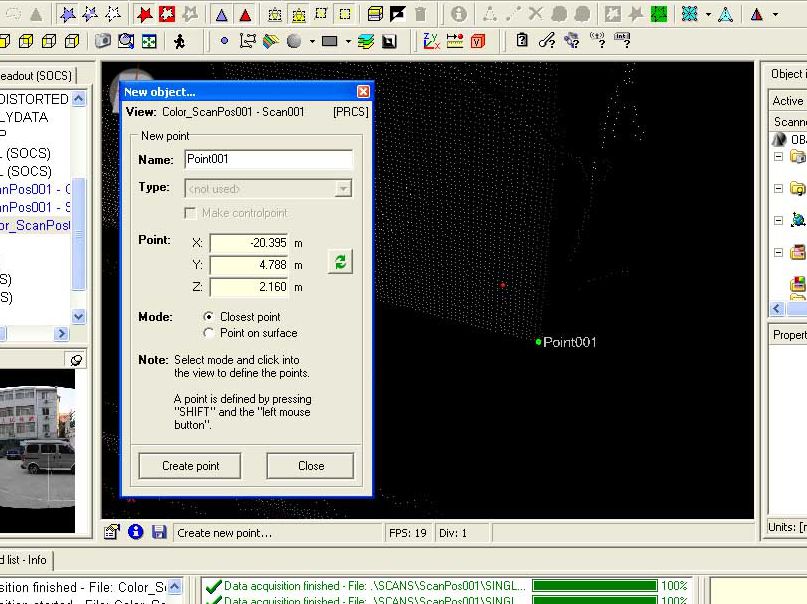Click the 'Close' button in the dialog
This screenshot has height=604, width=807.
point(310,466)
